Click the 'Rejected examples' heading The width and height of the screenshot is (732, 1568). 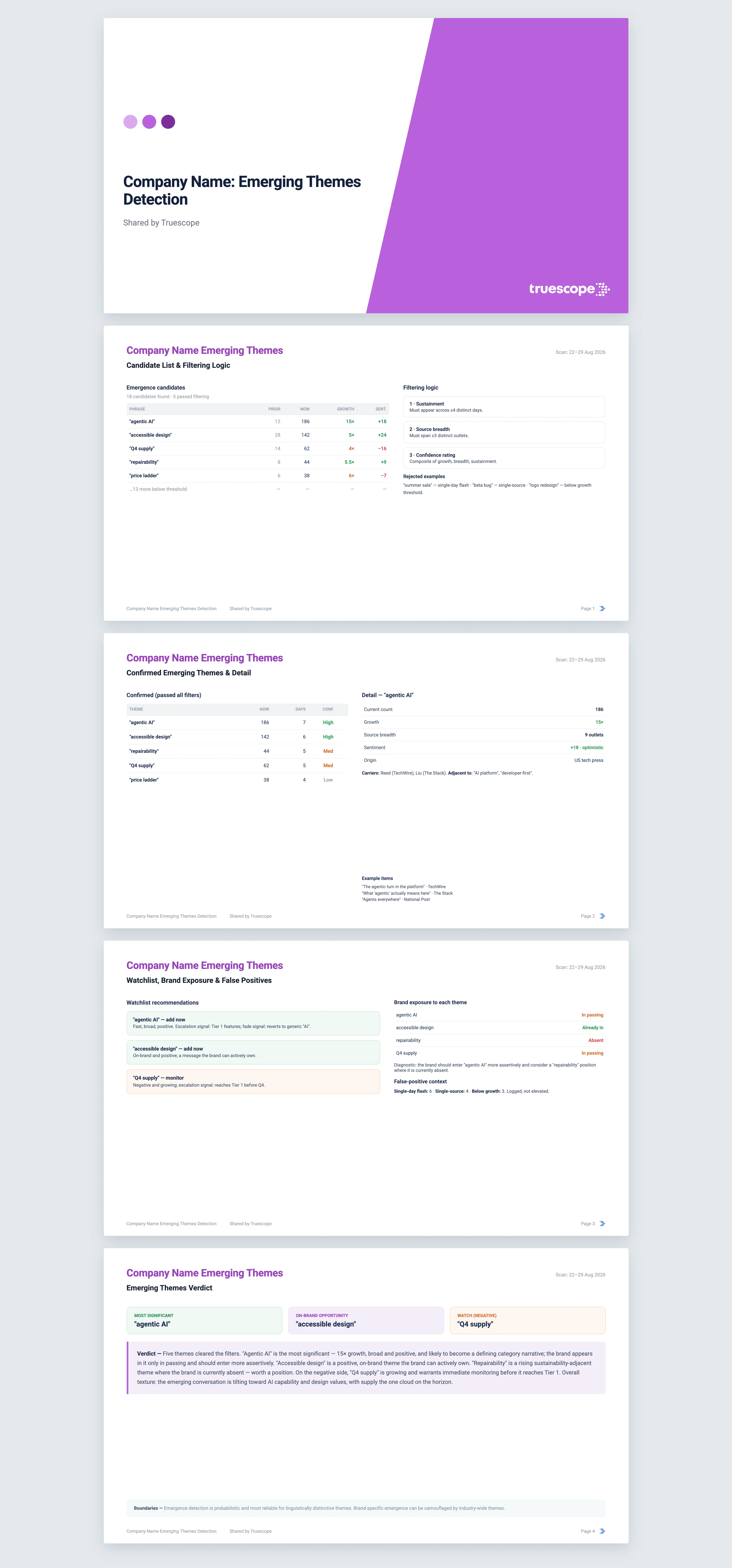(x=424, y=477)
